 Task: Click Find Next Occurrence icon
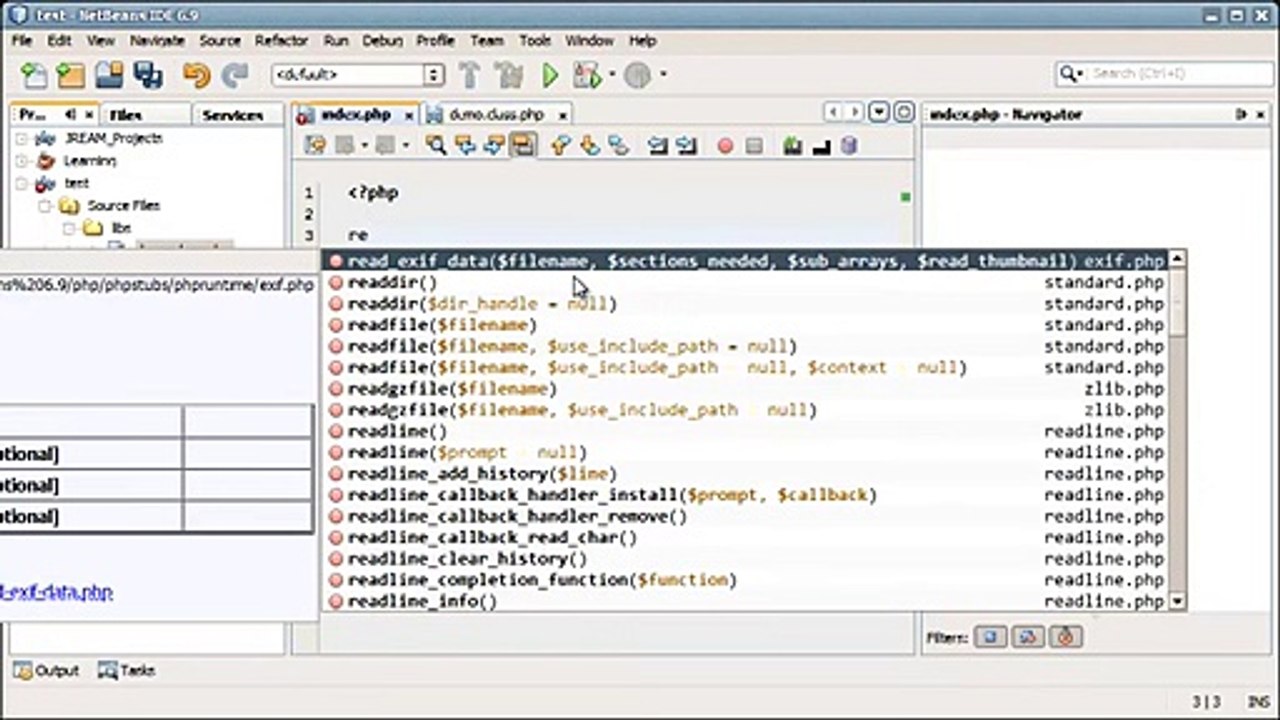pos(494,146)
